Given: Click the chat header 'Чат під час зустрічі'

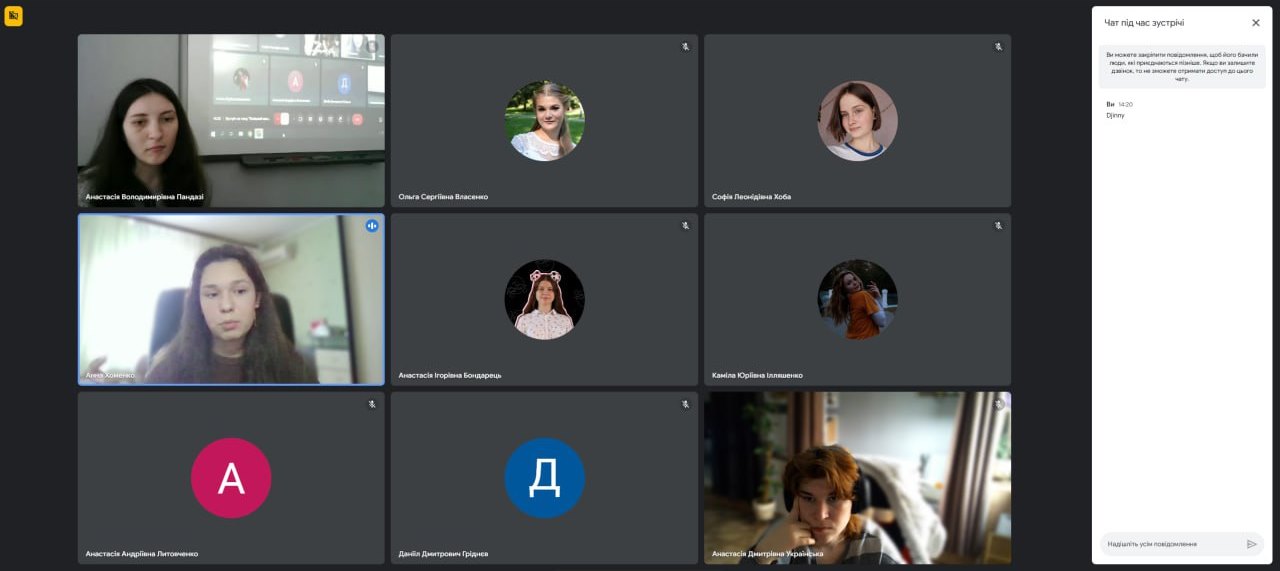Looking at the screenshot, I should pos(1144,23).
